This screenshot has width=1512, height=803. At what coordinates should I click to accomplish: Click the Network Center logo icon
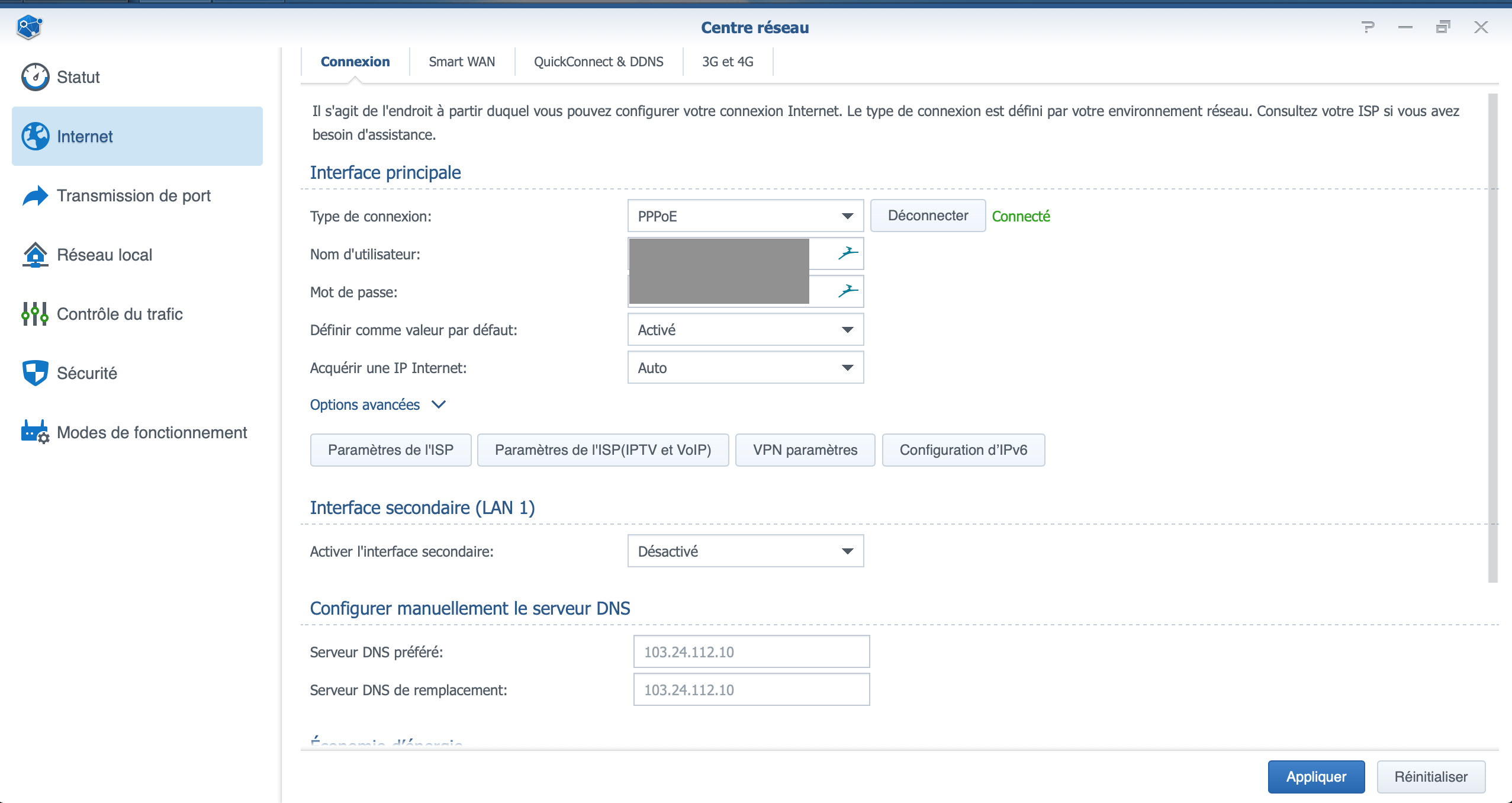(x=29, y=27)
